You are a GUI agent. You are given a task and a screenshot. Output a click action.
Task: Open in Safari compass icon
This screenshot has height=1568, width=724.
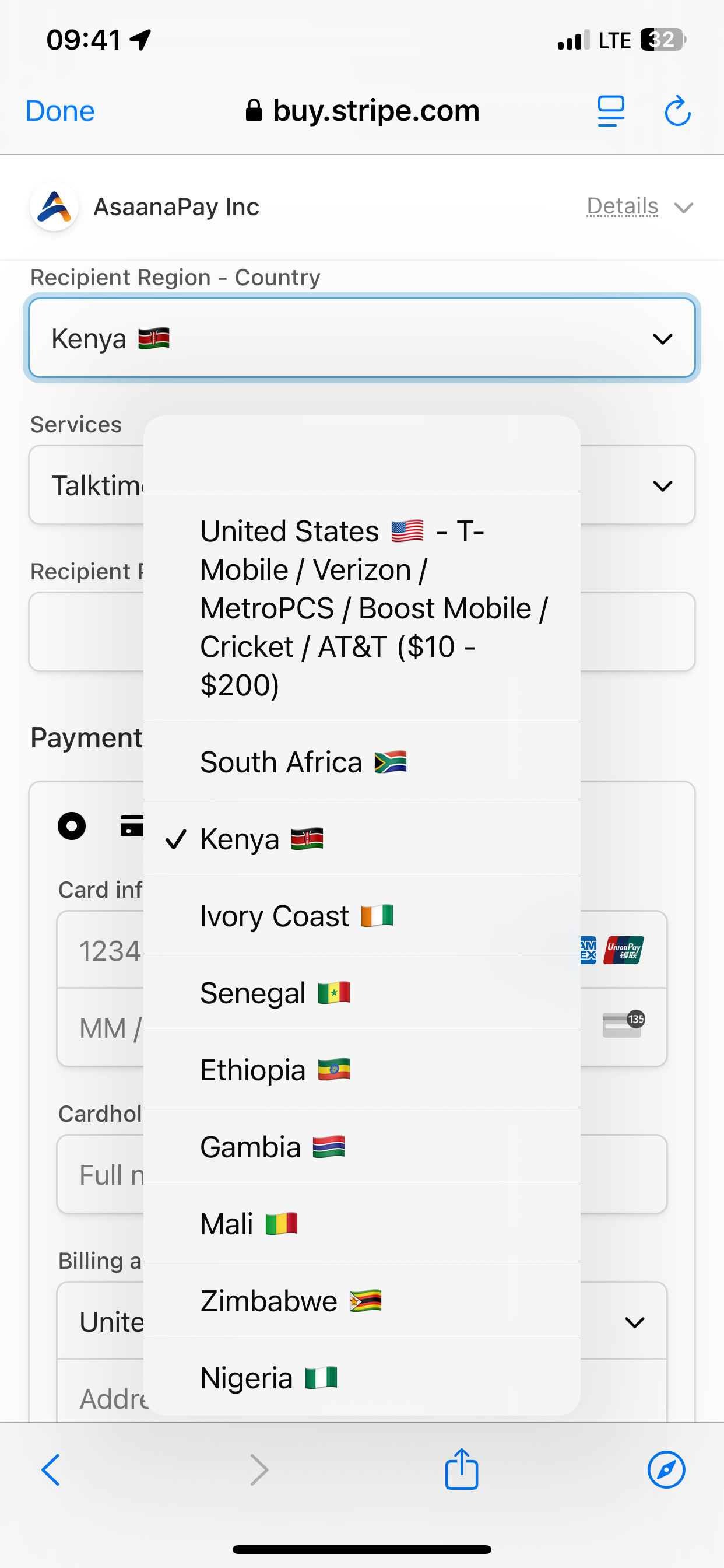pyautogui.click(x=666, y=1470)
